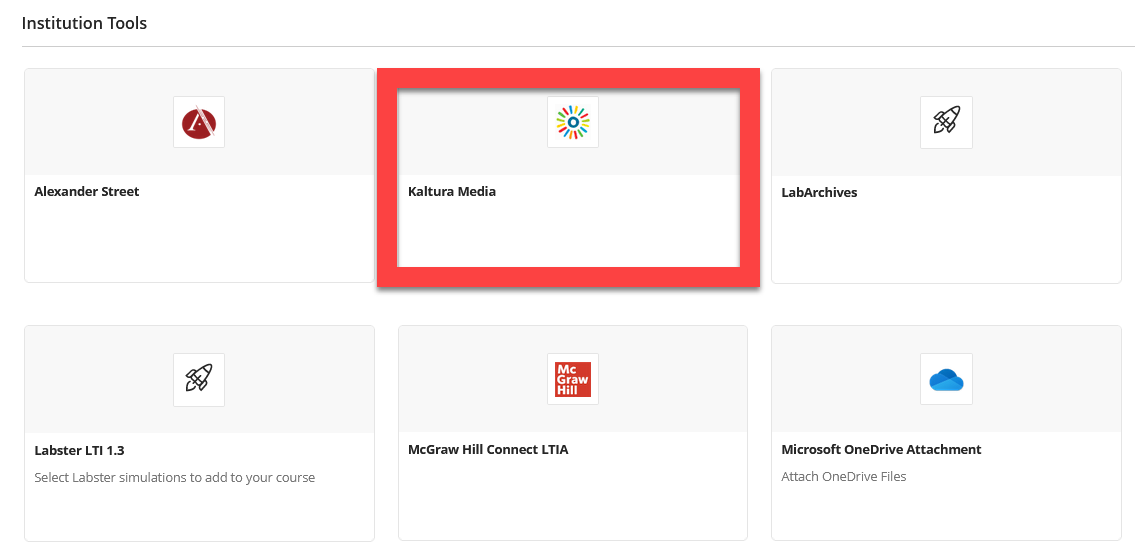This screenshot has width=1135, height=560.
Task: Open the LabArchives tool title
Action: pos(819,192)
